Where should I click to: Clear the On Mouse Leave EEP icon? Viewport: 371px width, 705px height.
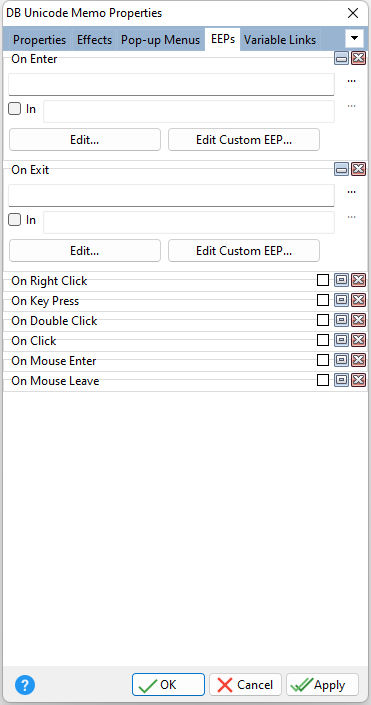358,380
